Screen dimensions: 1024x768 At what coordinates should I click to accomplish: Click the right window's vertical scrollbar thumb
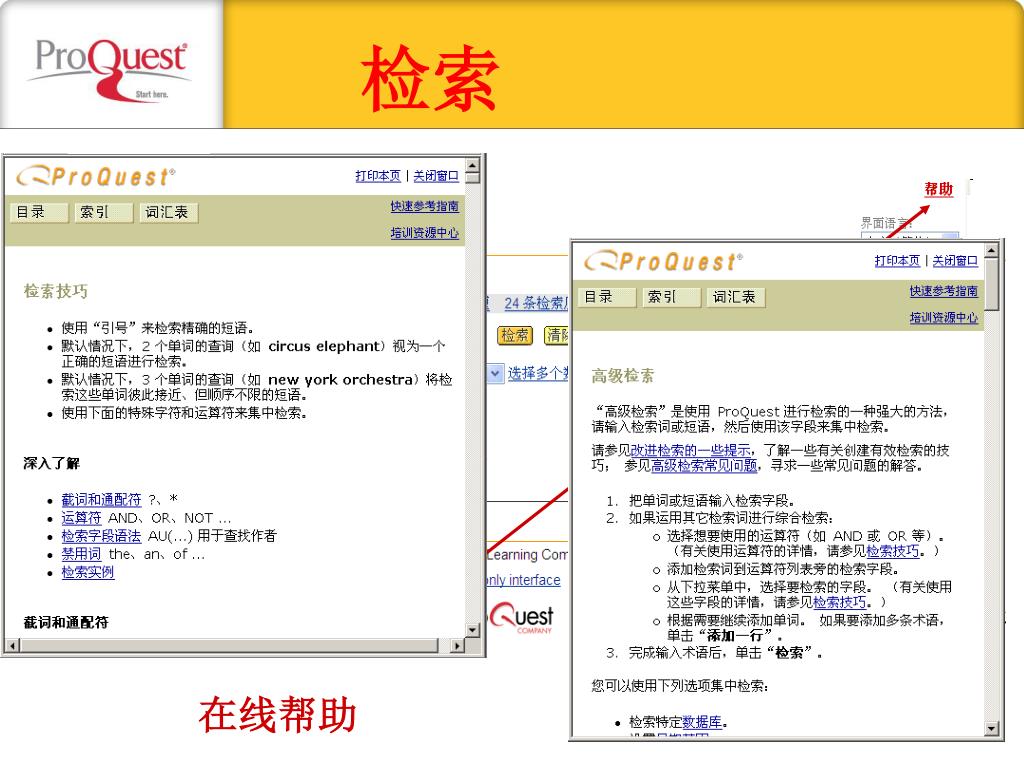992,284
